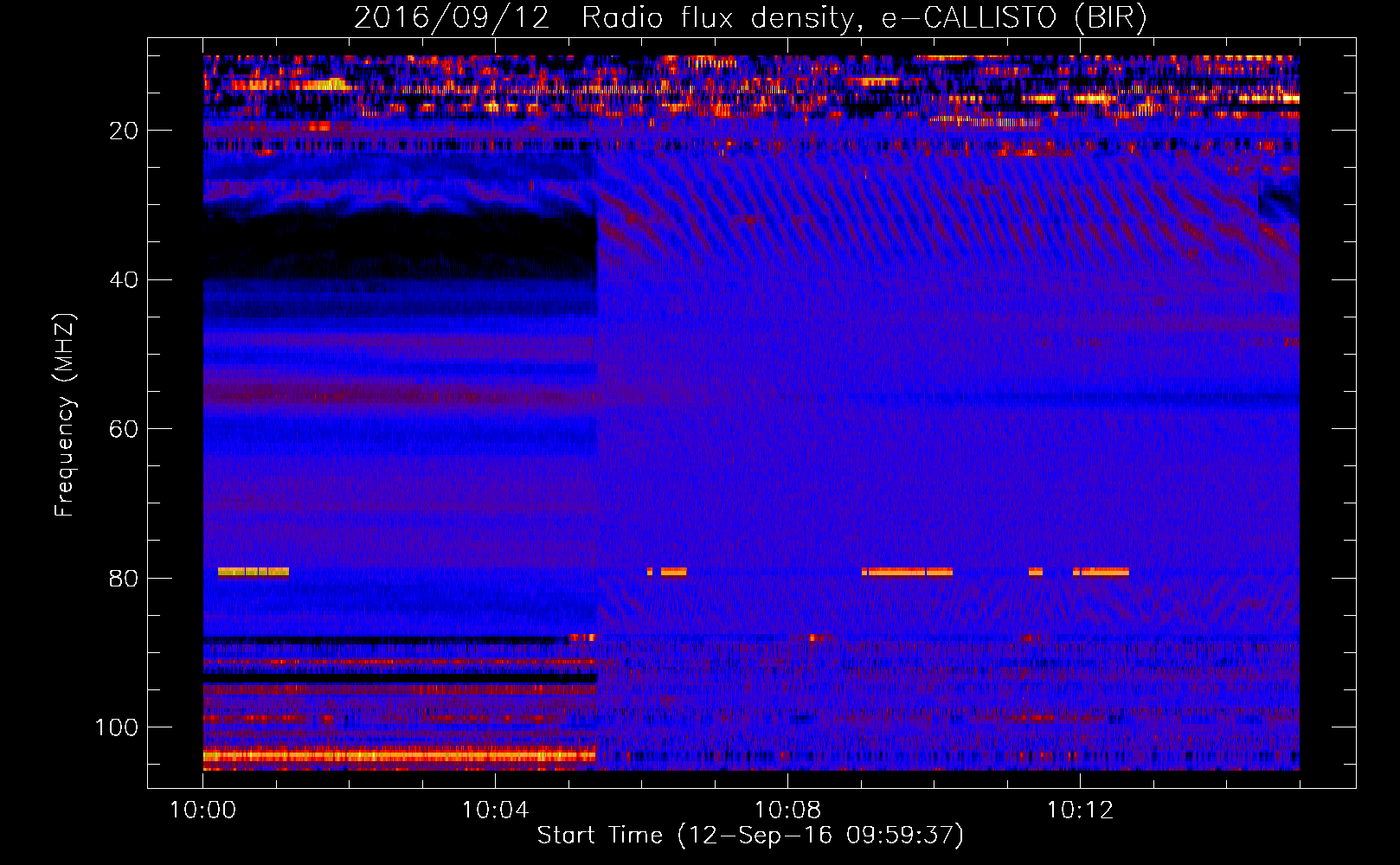Image resolution: width=1400 pixels, height=865 pixels.
Task: Click the '10:00' time tick label
Action: pyautogui.click(x=202, y=811)
